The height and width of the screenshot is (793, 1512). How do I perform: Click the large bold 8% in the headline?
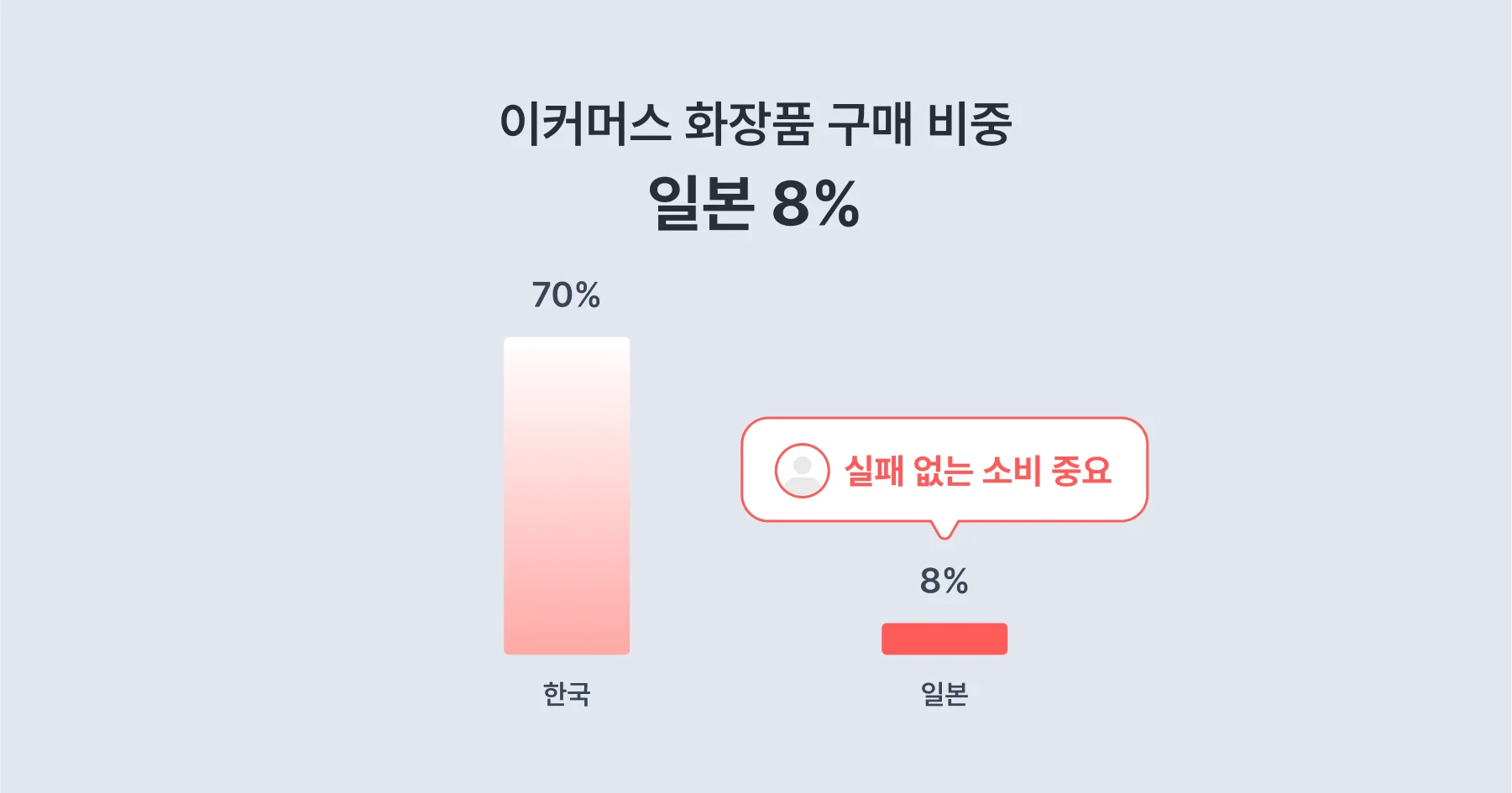[x=816, y=203]
